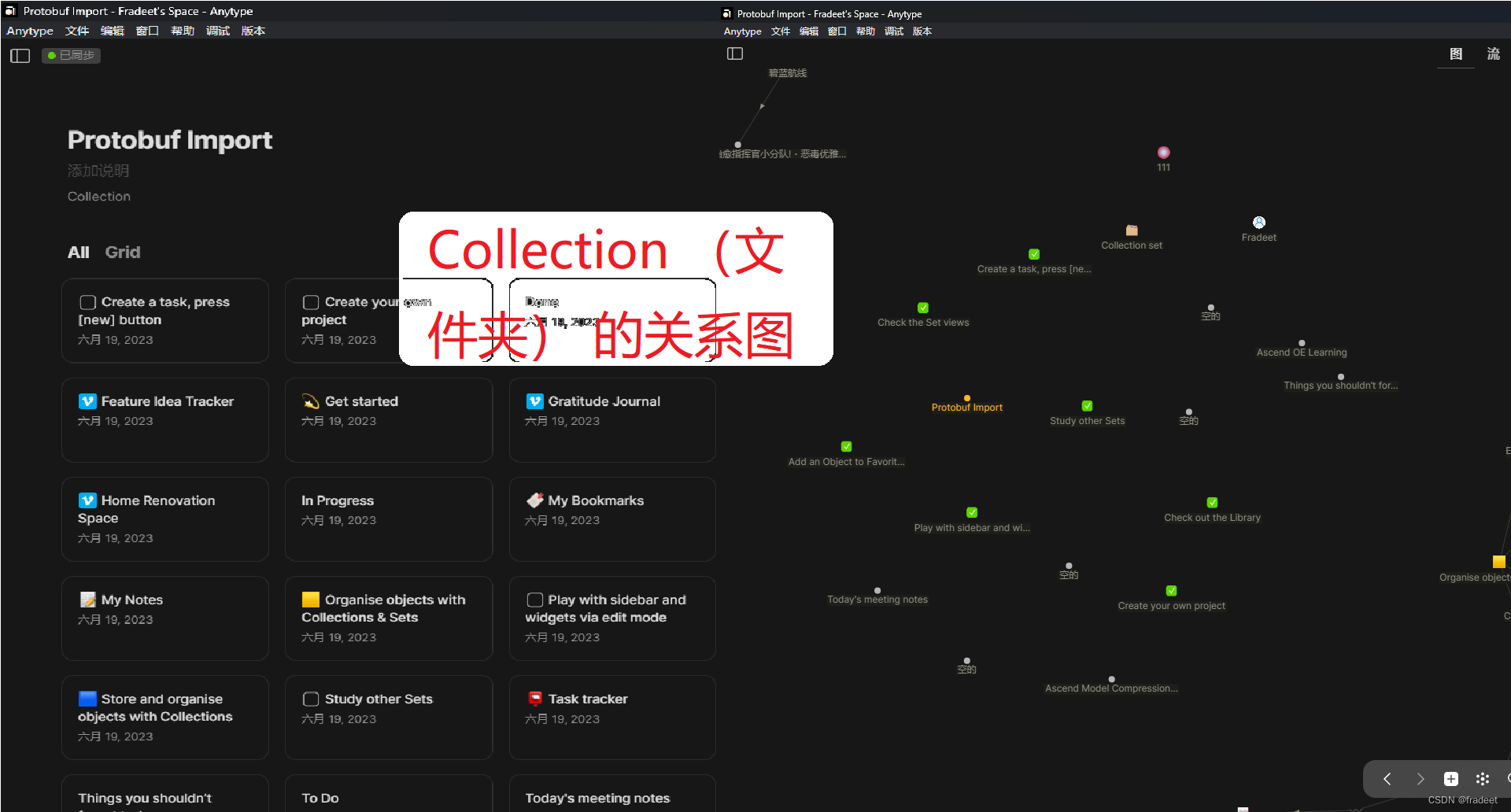
Task: Open Today's meeting notes card
Action: 612,793
